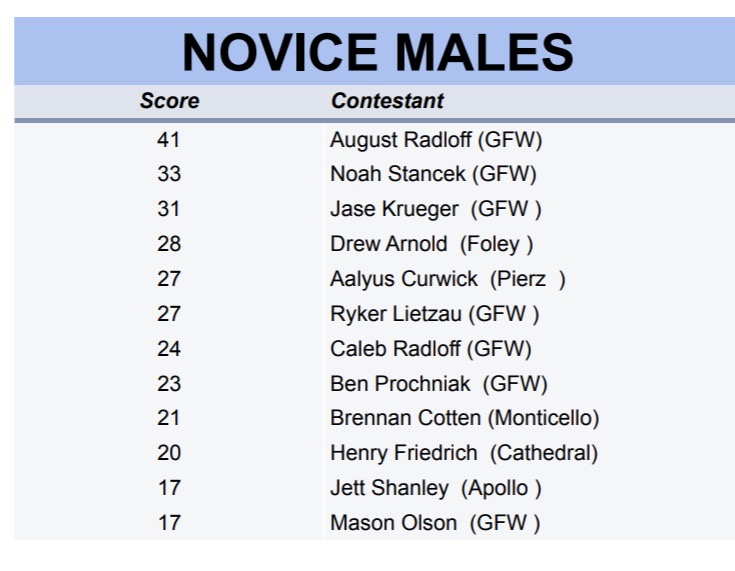This screenshot has height=571, width=735.
Task: Click the NOVICE MALES title header
Action: point(377,50)
